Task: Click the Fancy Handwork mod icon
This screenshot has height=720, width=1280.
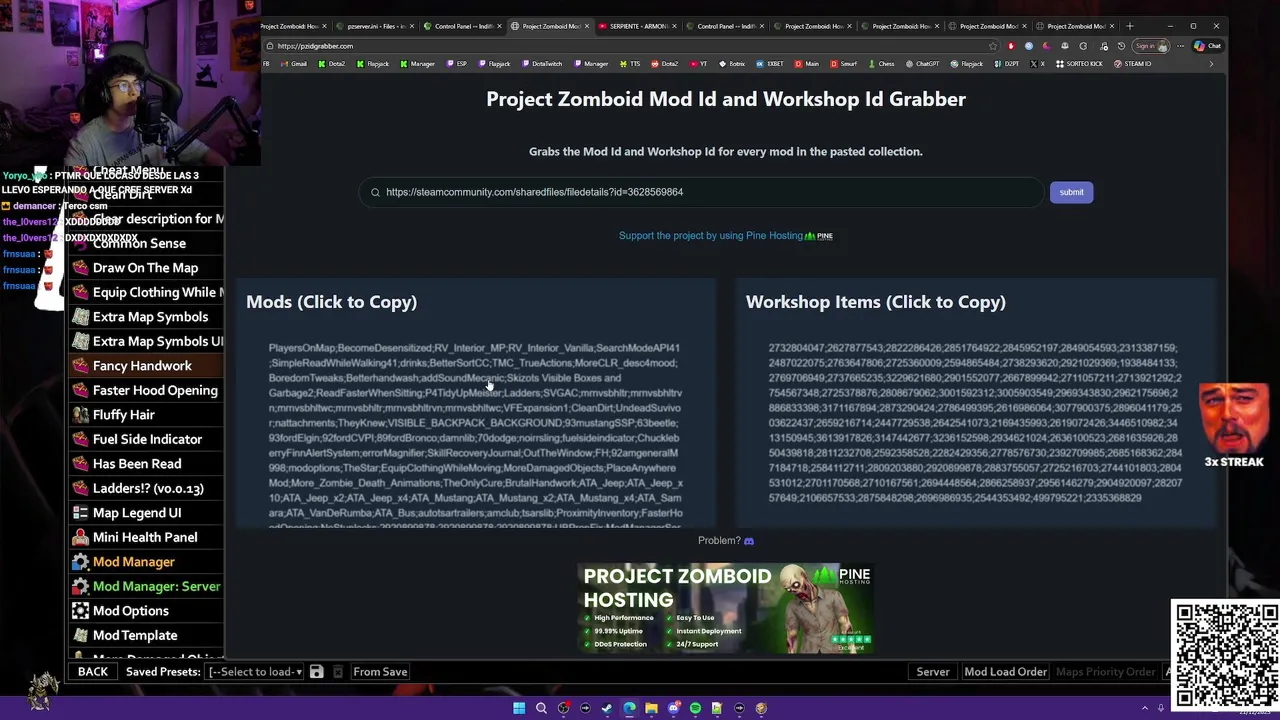Action: click(x=80, y=366)
